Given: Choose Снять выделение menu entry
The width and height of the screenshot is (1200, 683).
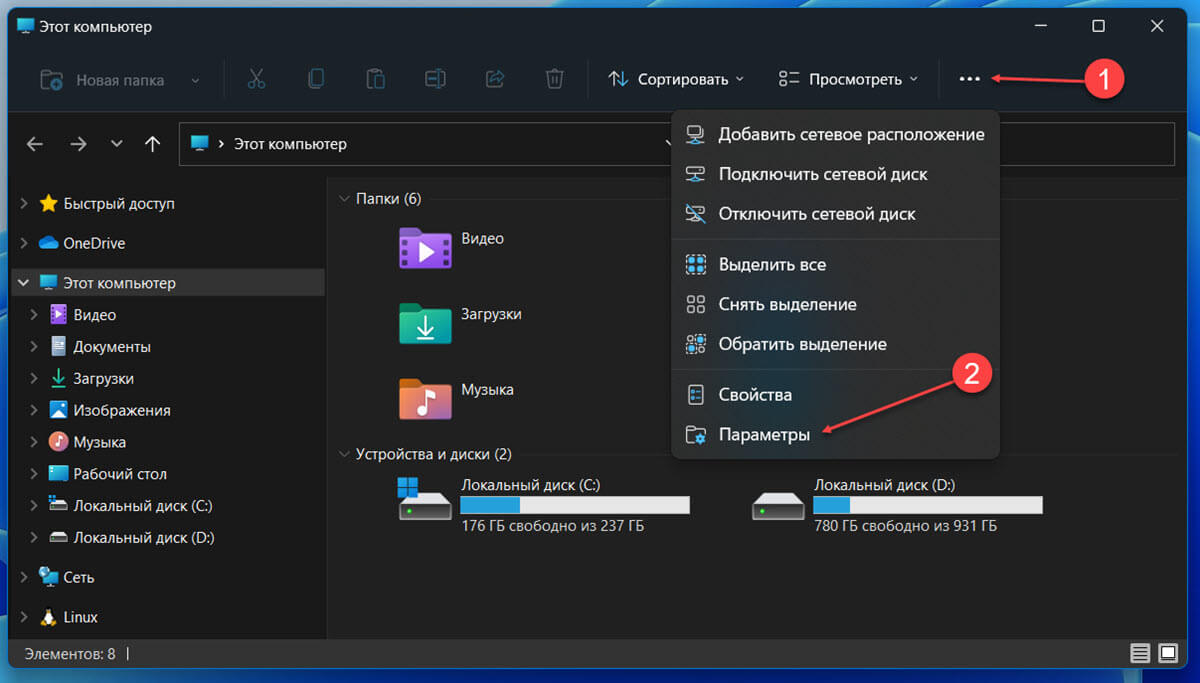Looking at the screenshot, I should (x=835, y=304).
